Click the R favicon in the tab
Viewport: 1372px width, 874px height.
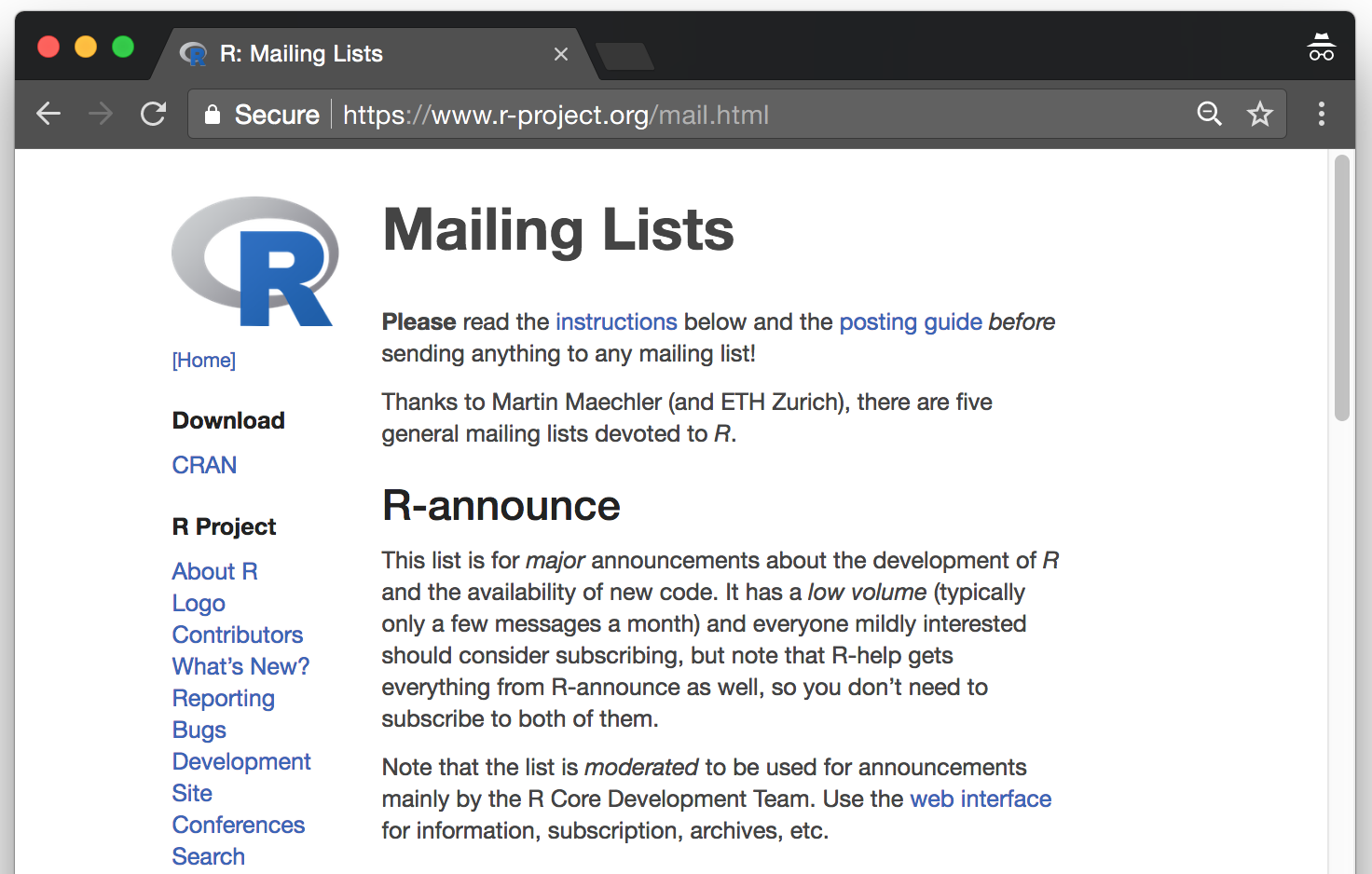tap(193, 54)
